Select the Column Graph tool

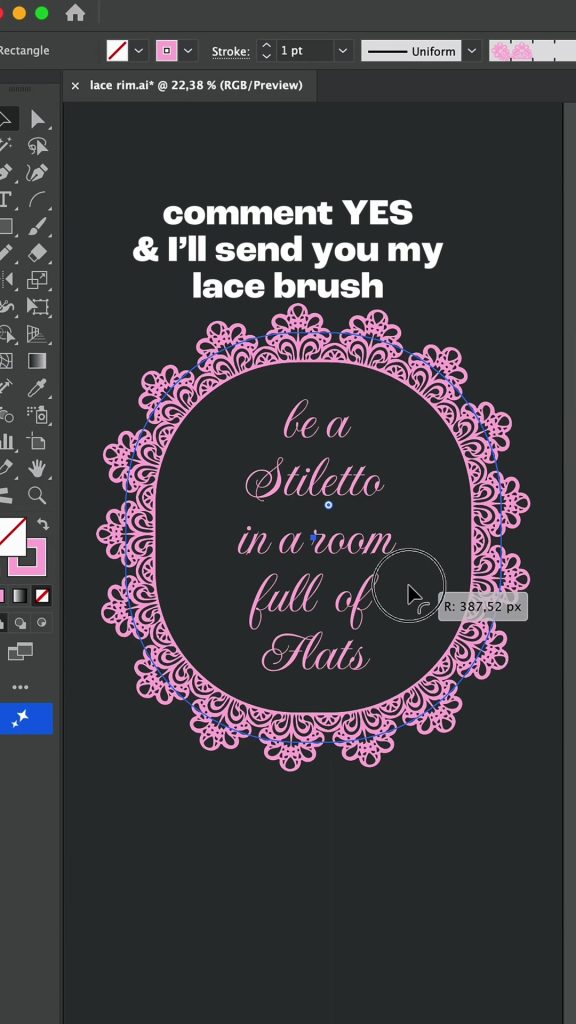[7, 441]
